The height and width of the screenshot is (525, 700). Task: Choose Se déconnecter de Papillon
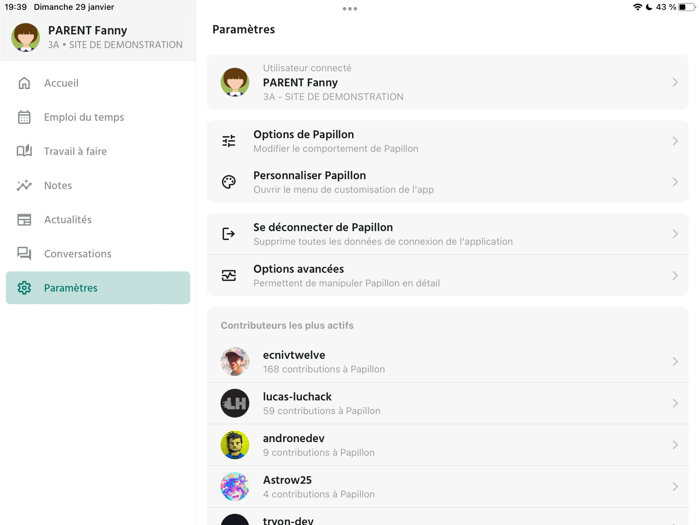coord(440,234)
